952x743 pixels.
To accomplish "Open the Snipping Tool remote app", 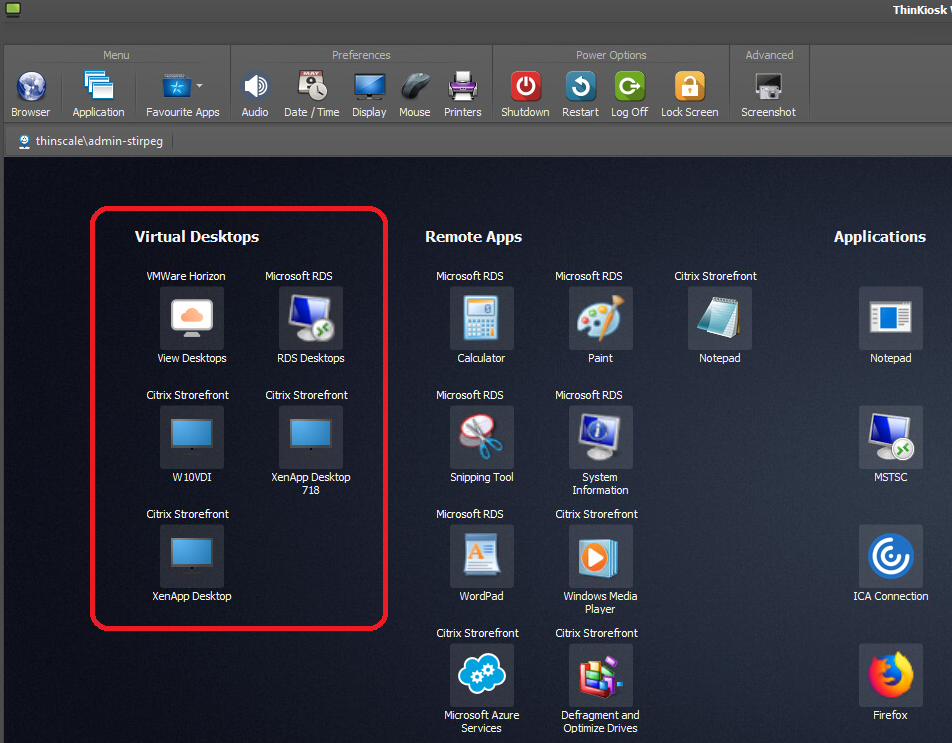I will [x=481, y=437].
